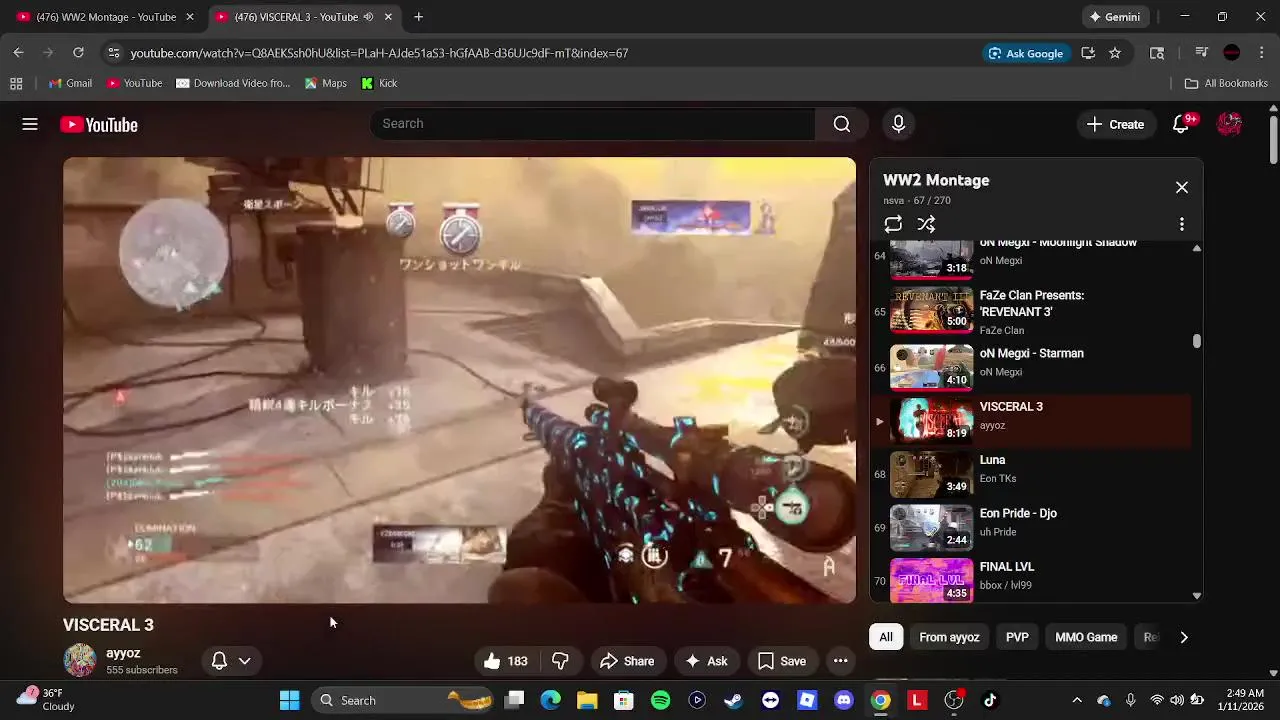Open YouTube notifications bell
Image resolution: width=1280 pixels, height=720 pixels.
pos(1182,124)
